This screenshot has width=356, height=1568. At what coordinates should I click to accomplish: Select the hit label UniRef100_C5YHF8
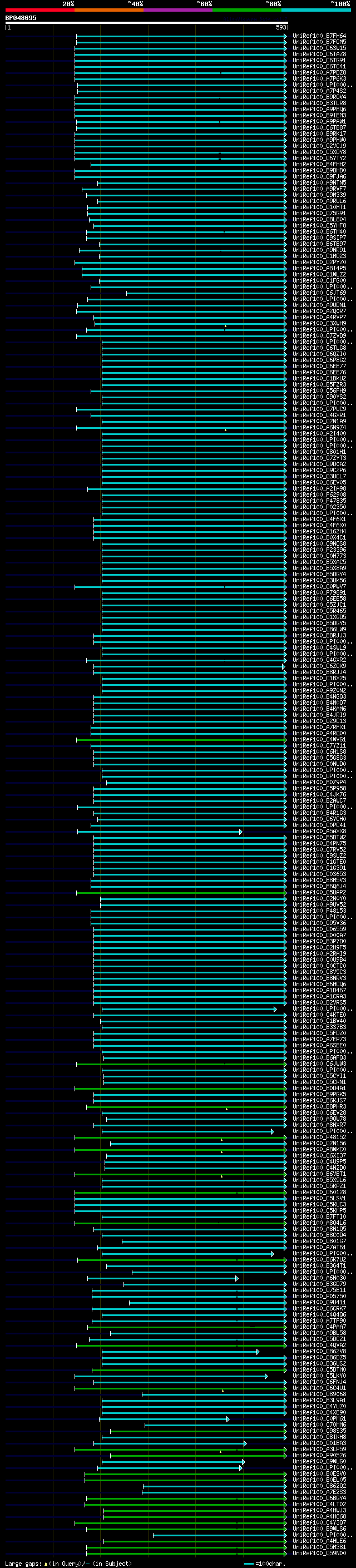pyautogui.click(x=319, y=225)
